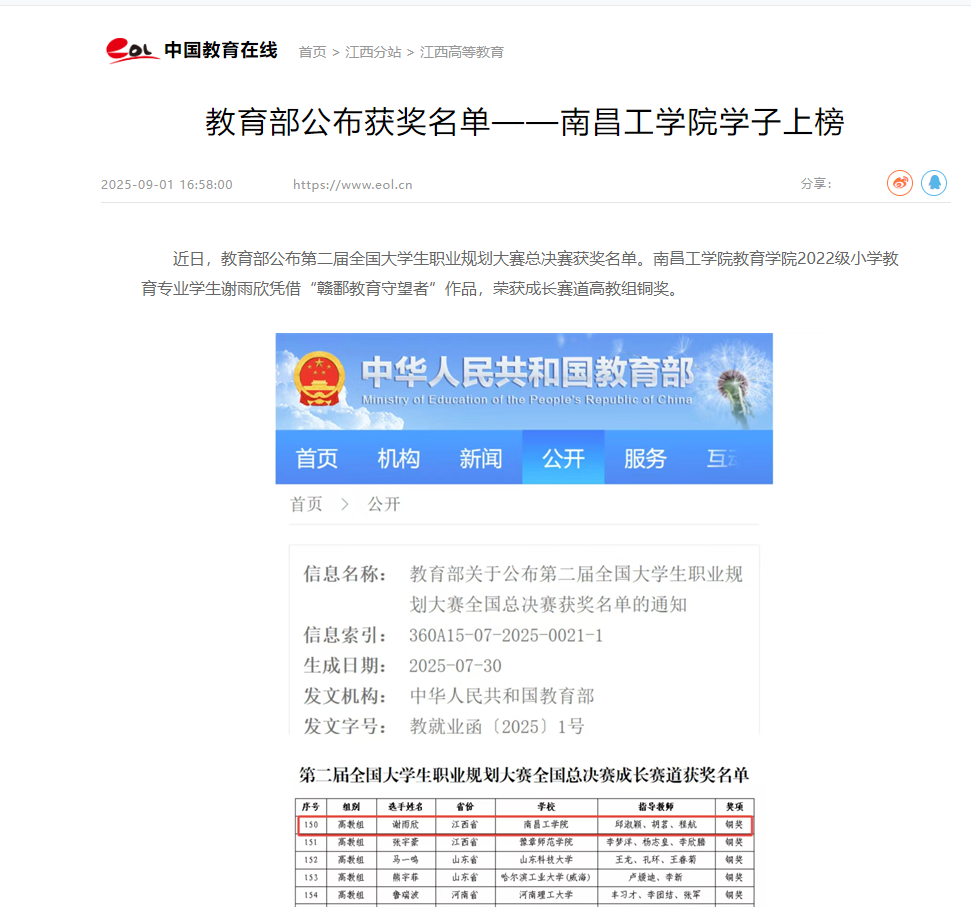Click the 哈尔滨工业大学(威海) cell

tap(546, 877)
